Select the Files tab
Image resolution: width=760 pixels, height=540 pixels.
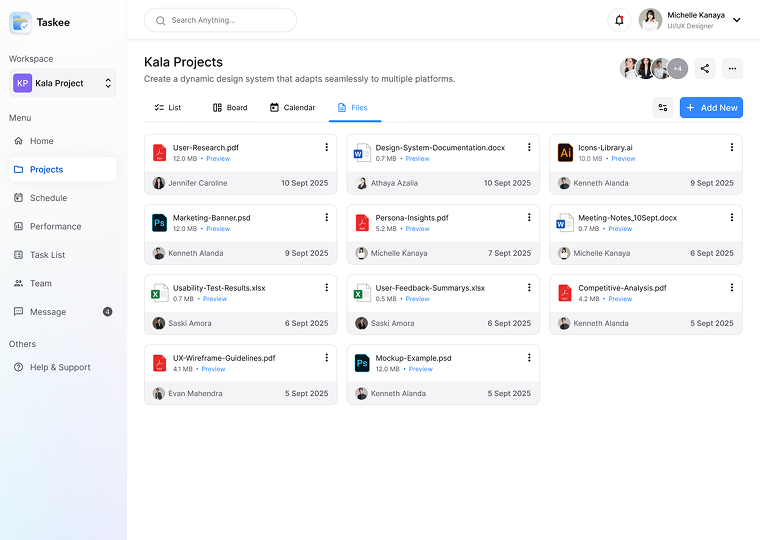tap(353, 108)
